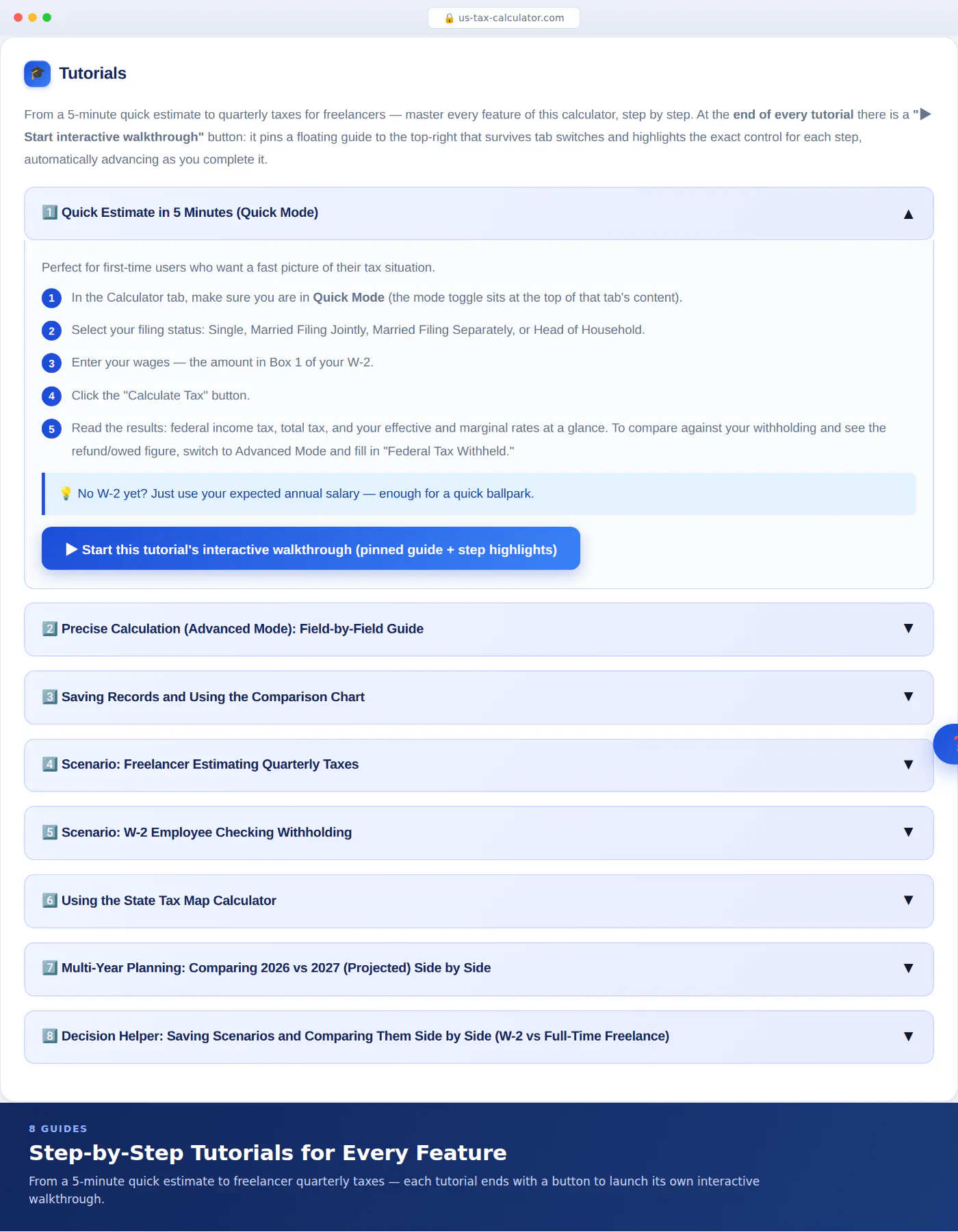Viewport: 958px width, 1232px height.
Task: Click the macOS red close window dot
Action: 18,18
